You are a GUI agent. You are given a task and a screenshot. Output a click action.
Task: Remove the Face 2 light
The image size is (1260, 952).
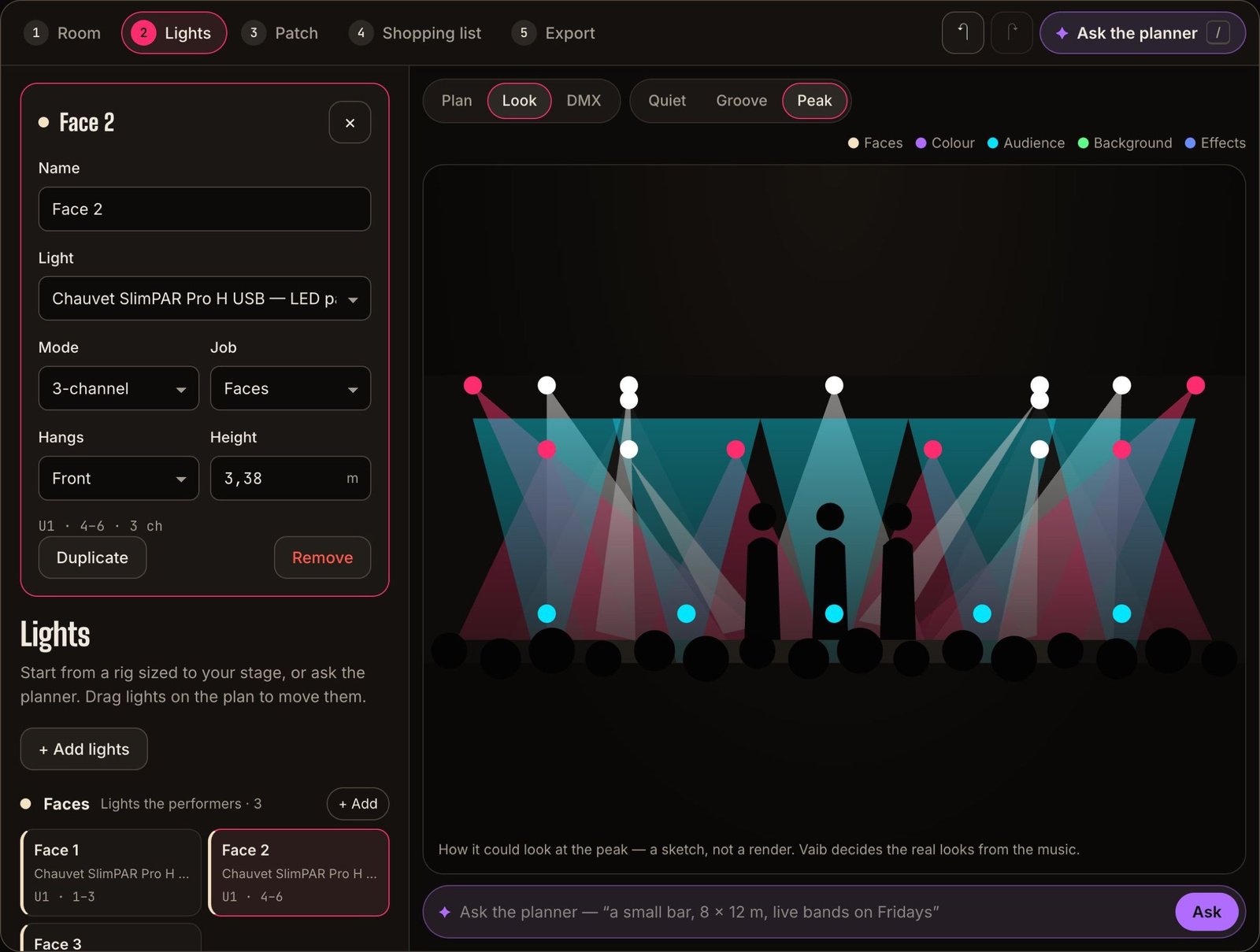point(322,557)
